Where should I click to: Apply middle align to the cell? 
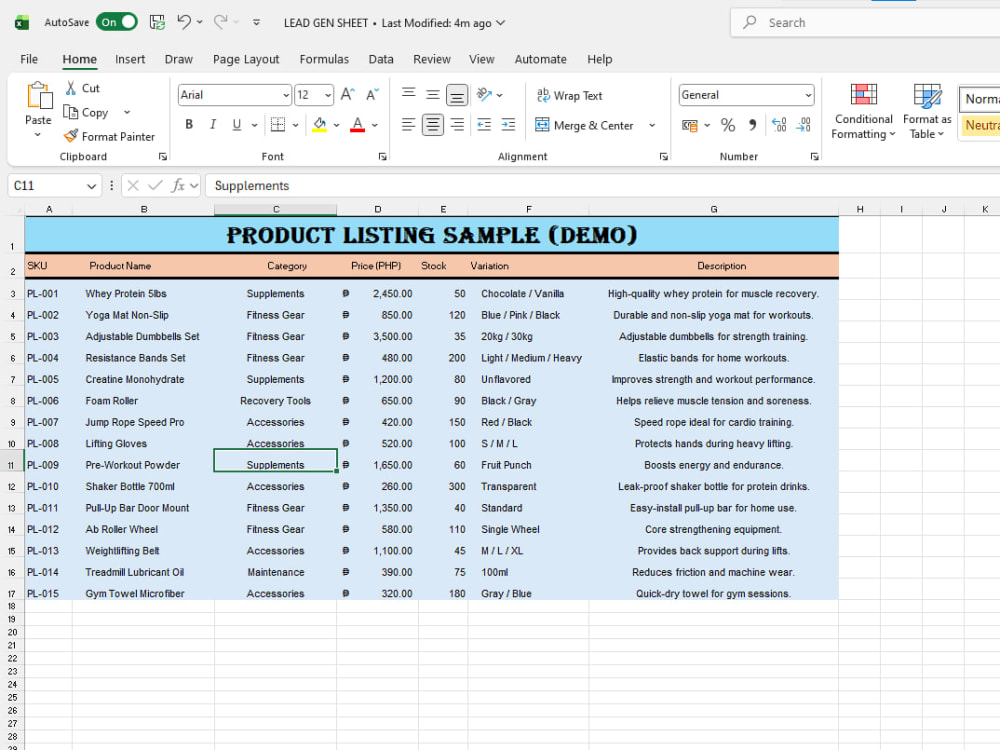click(x=432, y=95)
